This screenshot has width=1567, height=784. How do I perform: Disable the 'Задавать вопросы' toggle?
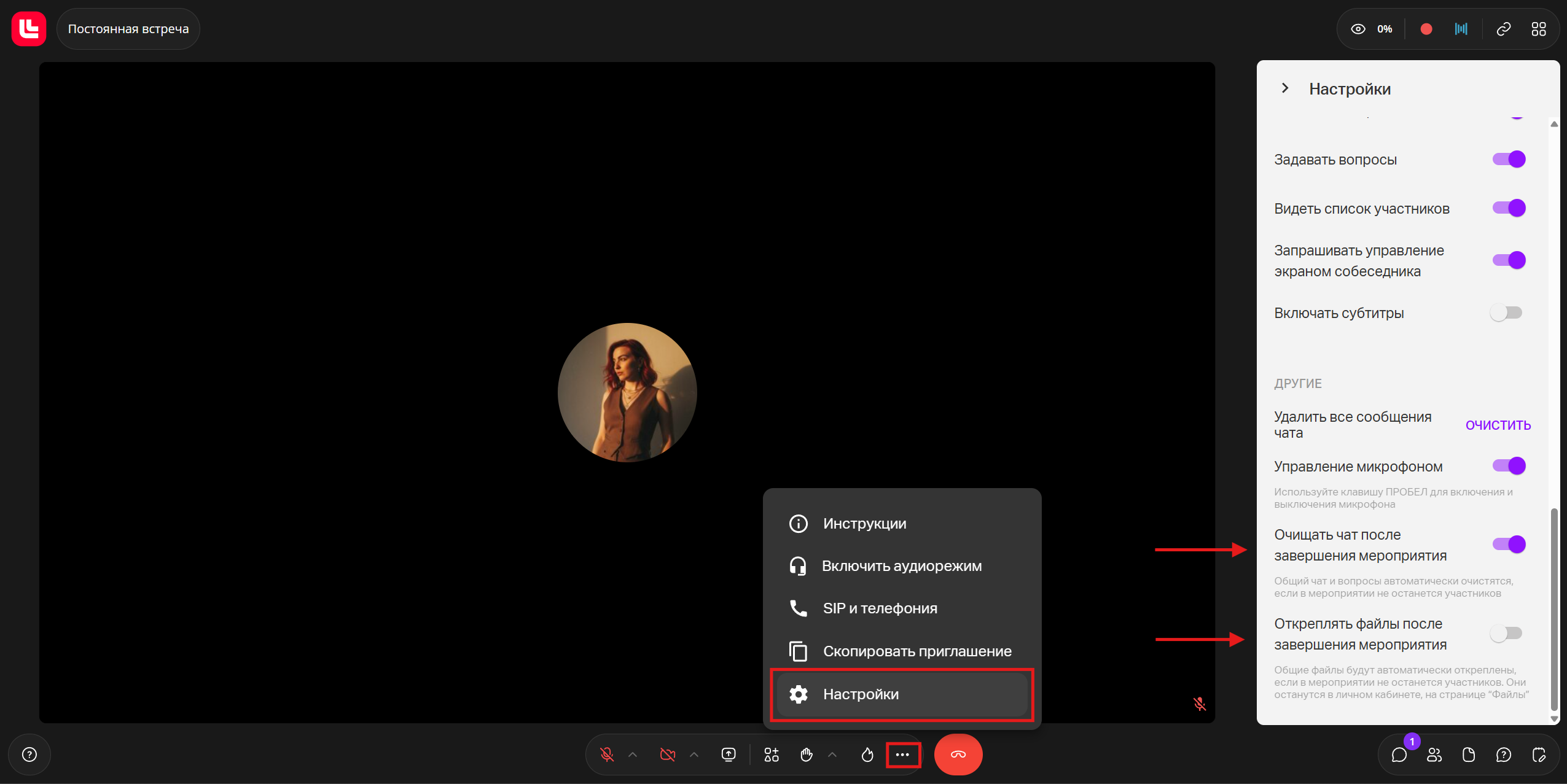1509,160
